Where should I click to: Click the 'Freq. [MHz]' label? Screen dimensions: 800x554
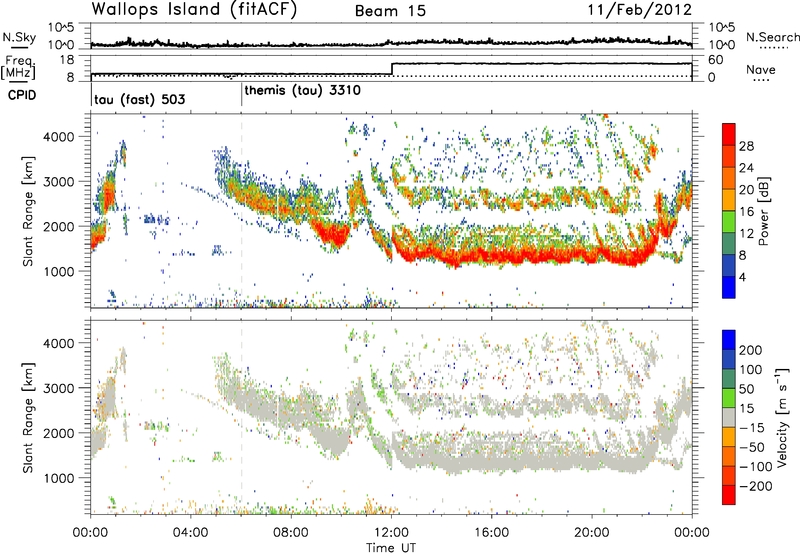[x=18, y=67]
